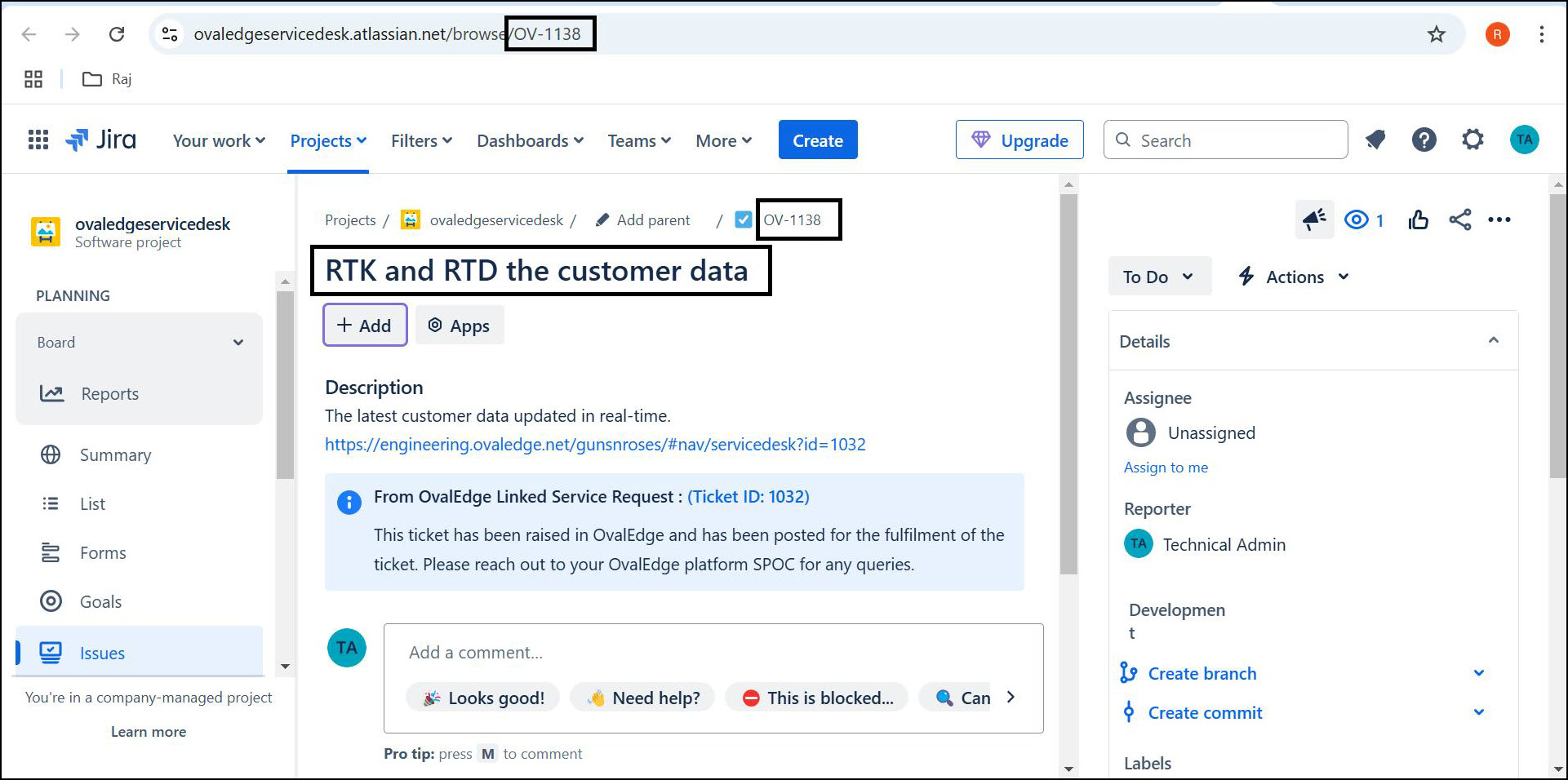Collapse the Details panel
Screen dimensions: 1568x780
tap(1493, 341)
